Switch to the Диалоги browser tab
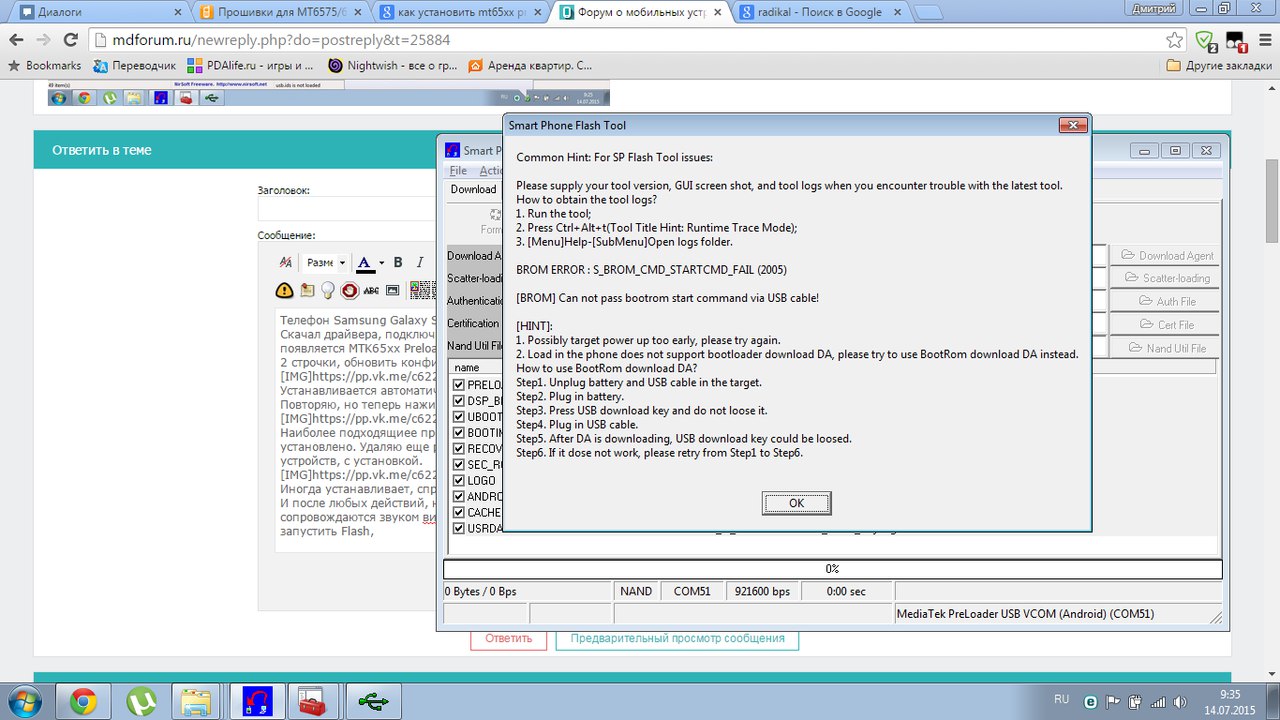 [95, 13]
